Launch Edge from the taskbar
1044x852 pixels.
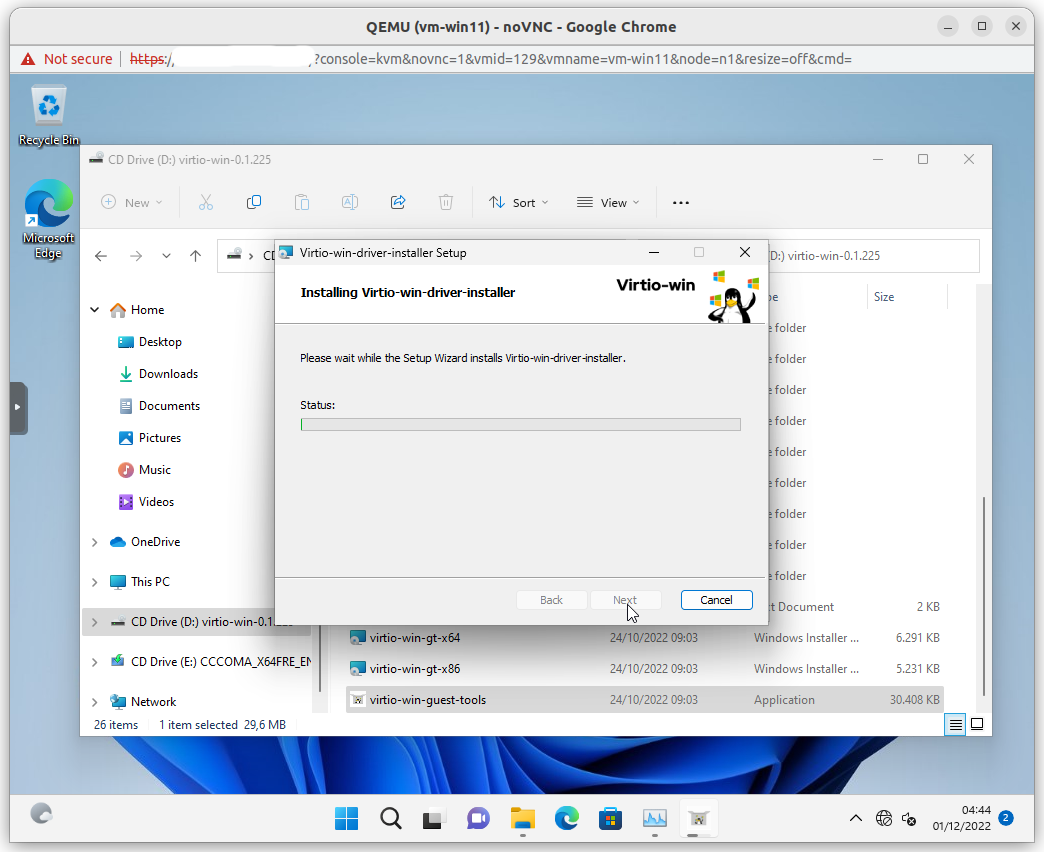pyautogui.click(x=567, y=819)
